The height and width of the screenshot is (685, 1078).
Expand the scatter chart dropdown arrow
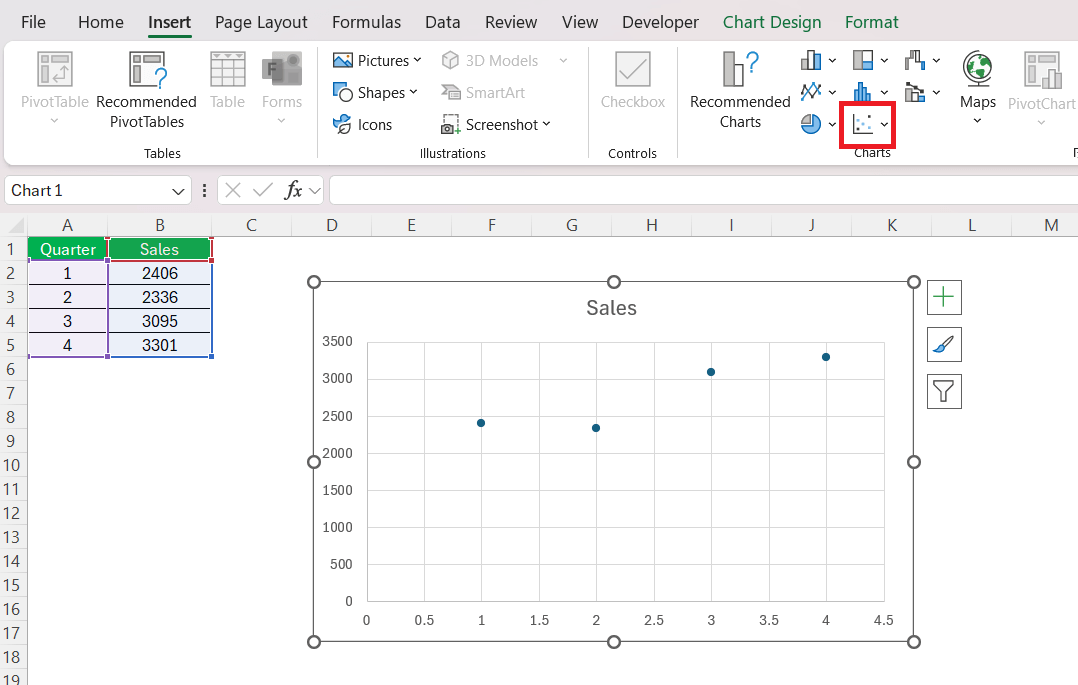[x=885, y=124]
